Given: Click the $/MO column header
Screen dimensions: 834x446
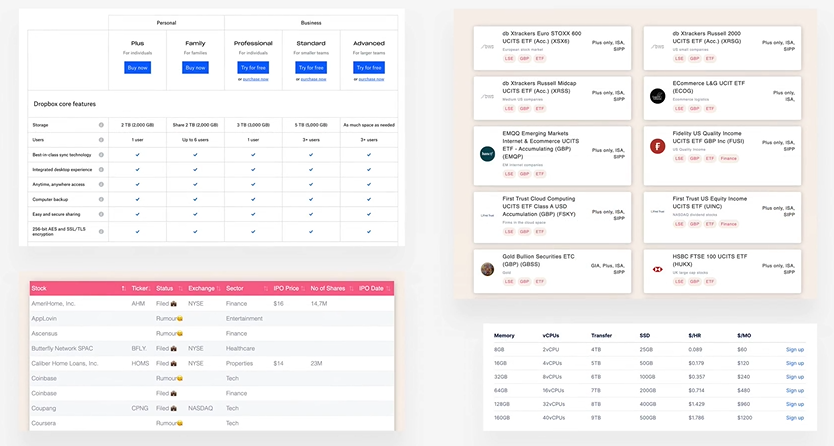Looking at the screenshot, I should pyautogui.click(x=744, y=335).
